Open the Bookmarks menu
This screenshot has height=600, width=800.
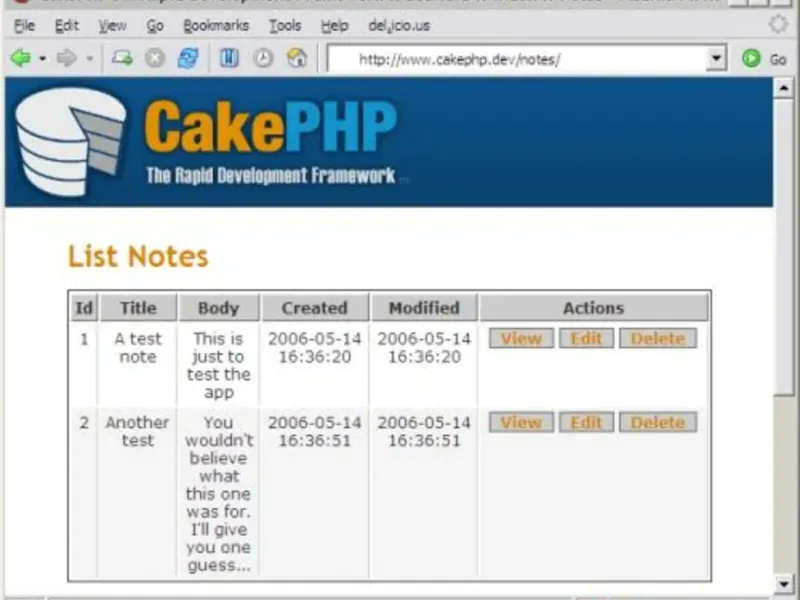point(216,26)
